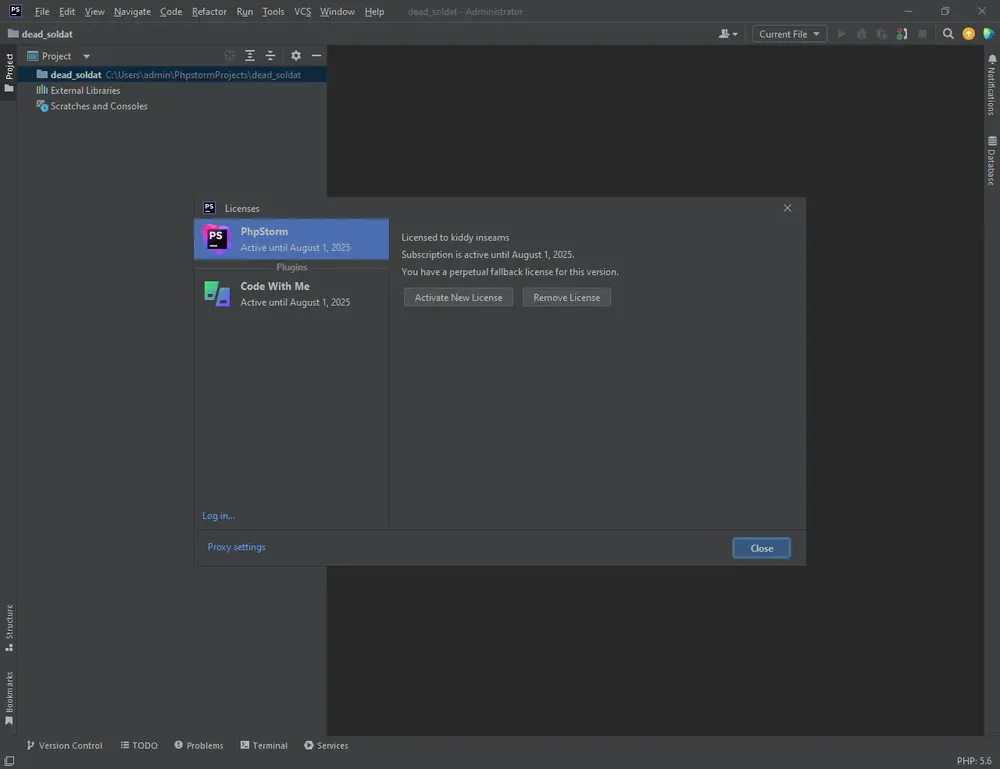Click the Remove License button
Viewport: 1000px width, 769px height.
click(x=566, y=297)
